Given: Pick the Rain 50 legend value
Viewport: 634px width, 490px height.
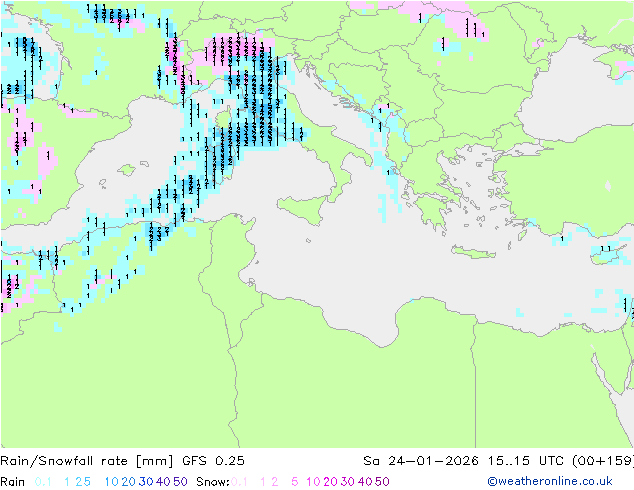Looking at the screenshot, I should pyautogui.click(x=180, y=482).
